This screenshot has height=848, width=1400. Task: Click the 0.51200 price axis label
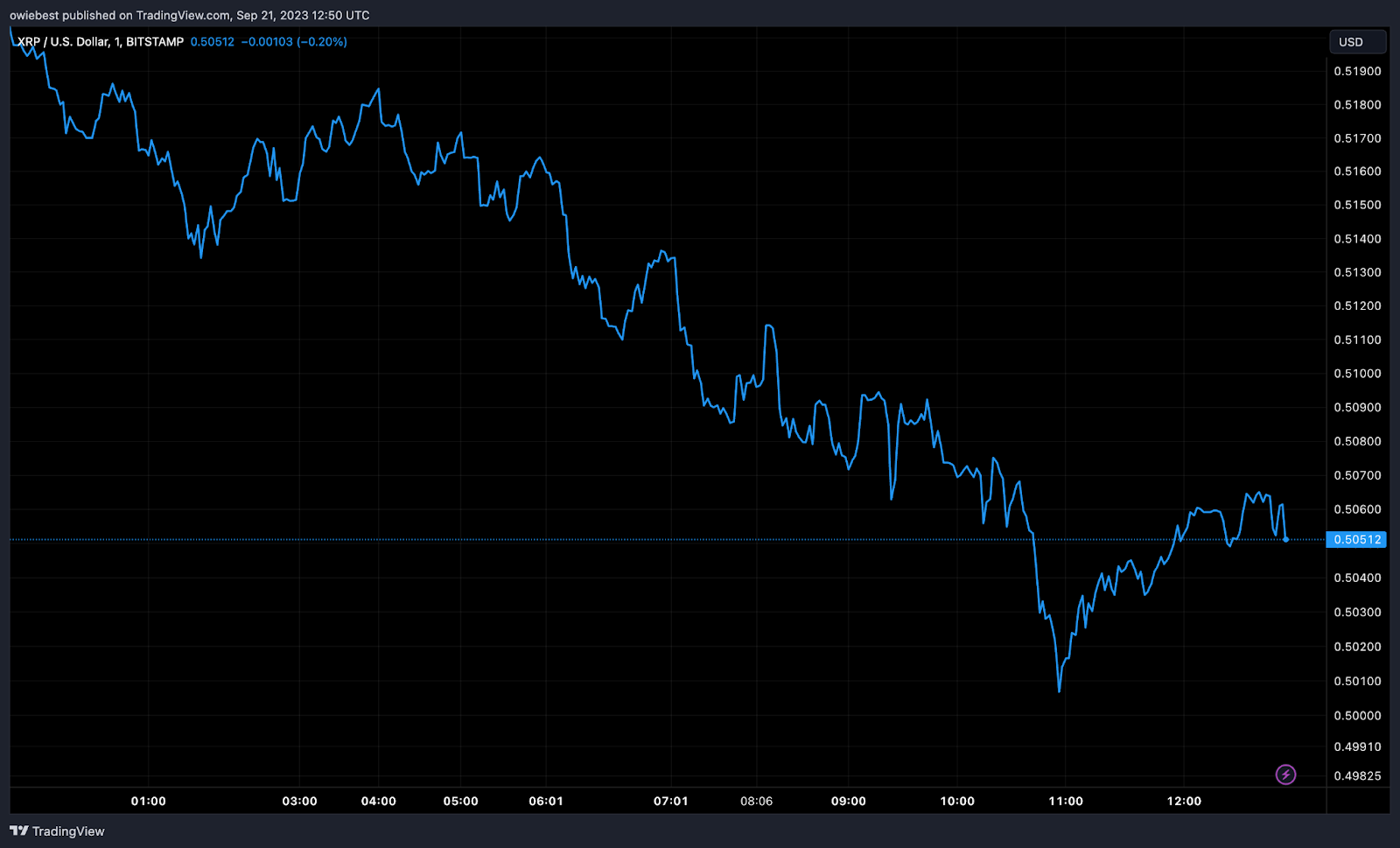(x=1357, y=305)
